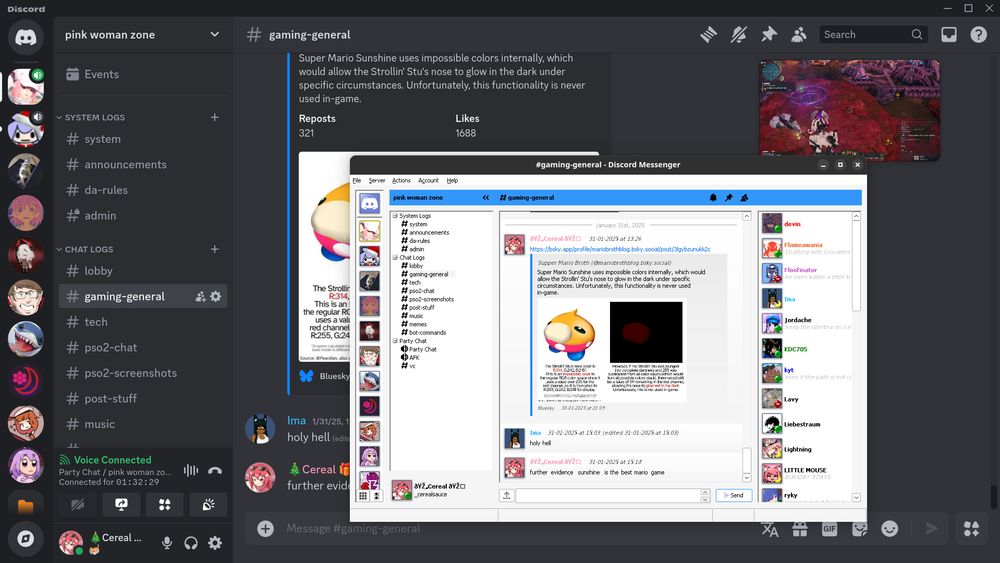Toggle noise suppression waveform icon
Image resolution: width=1000 pixels, height=563 pixels.
point(191,471)
